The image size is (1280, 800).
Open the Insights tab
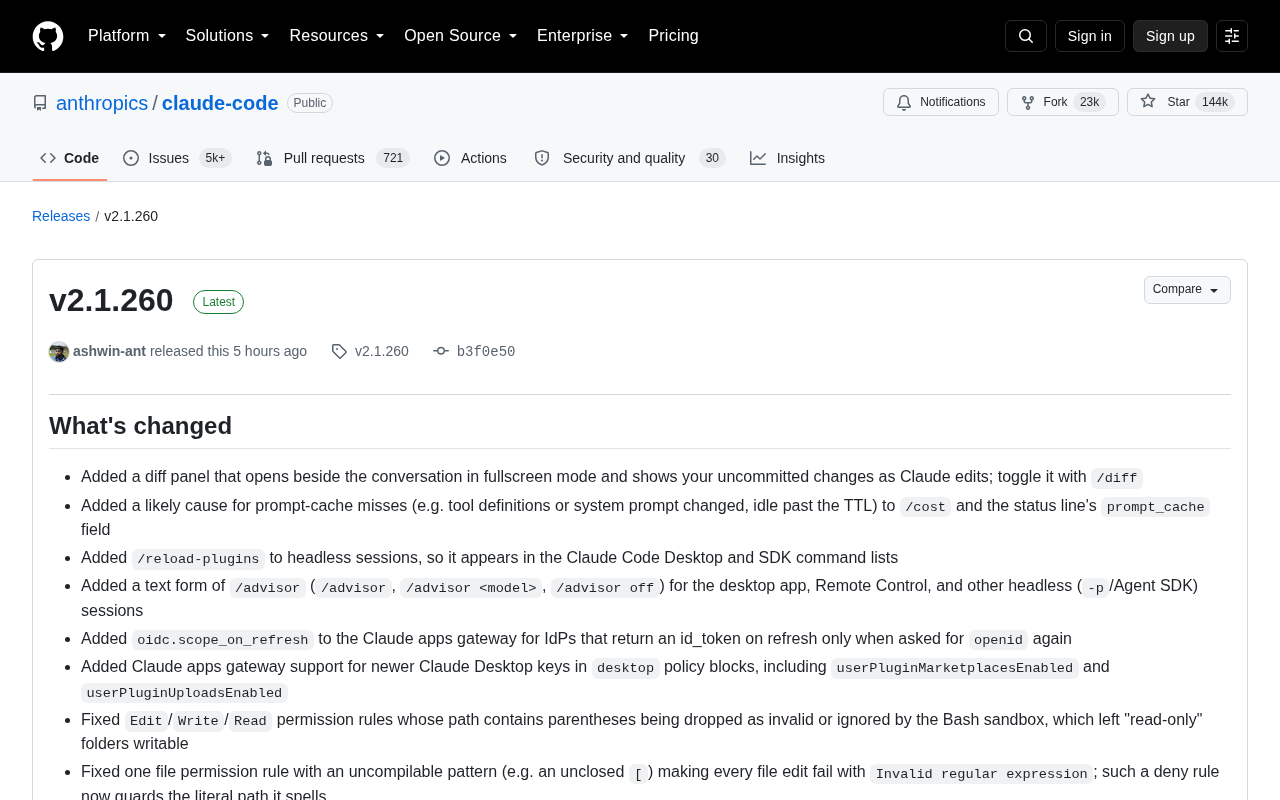(787, 158)
